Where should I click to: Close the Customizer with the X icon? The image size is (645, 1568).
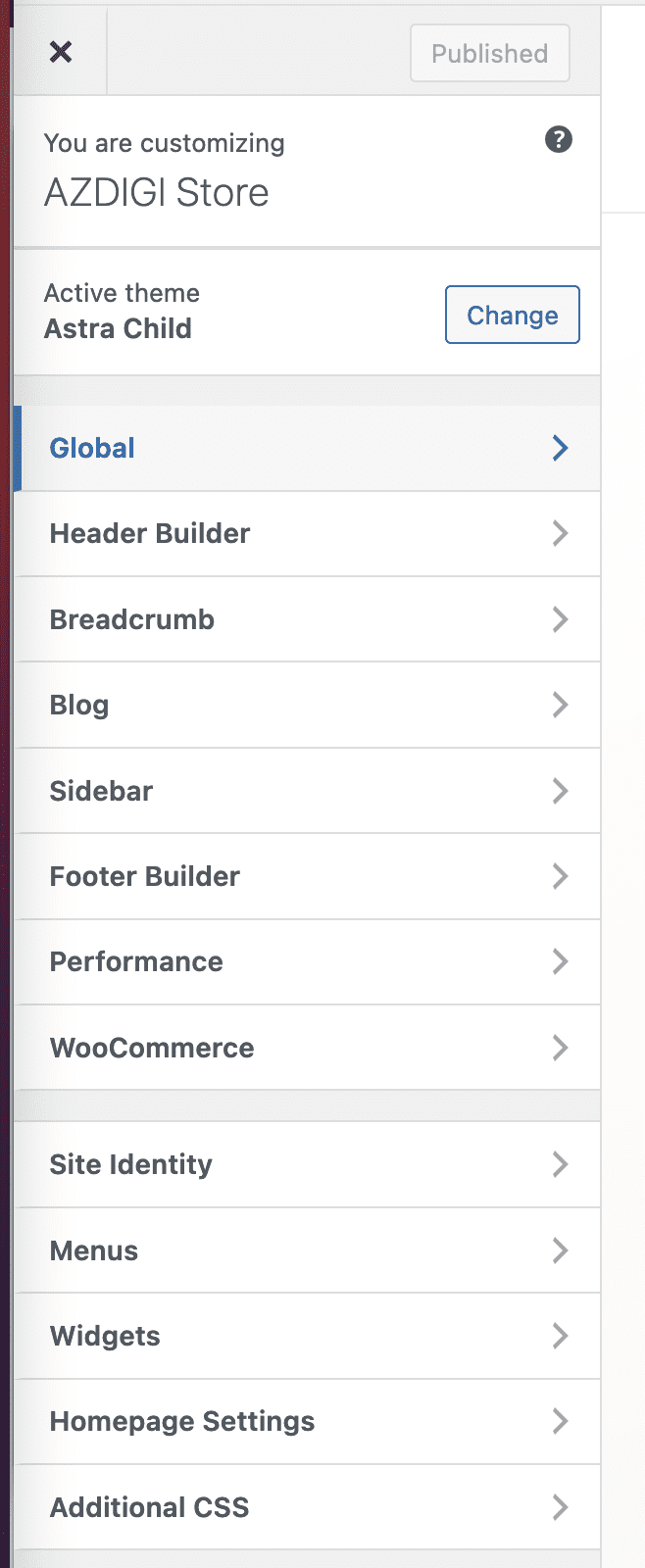(x=61, y=52)
